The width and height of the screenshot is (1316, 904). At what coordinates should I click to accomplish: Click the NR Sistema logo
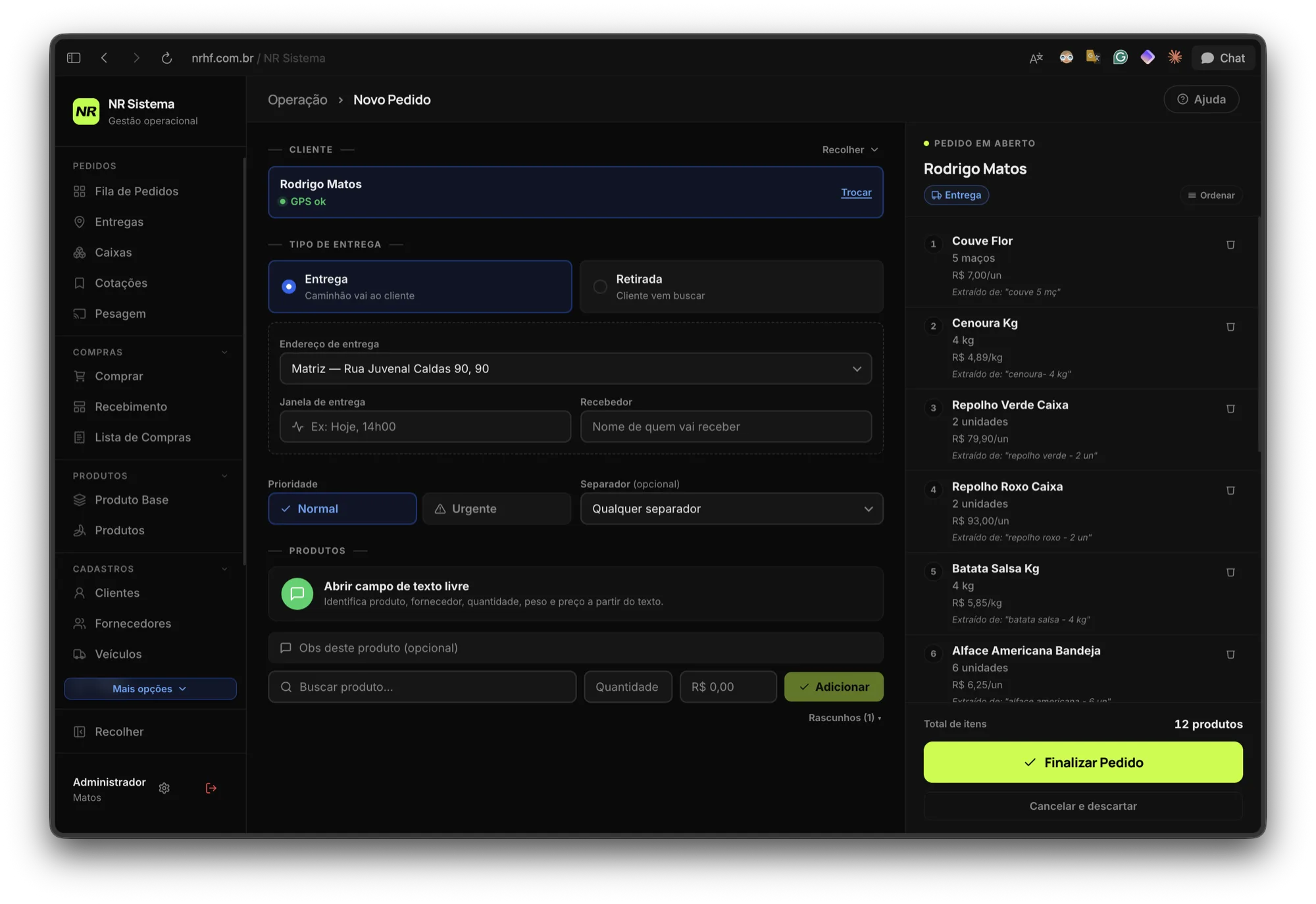pyautogui.click(x=86, y=111)
